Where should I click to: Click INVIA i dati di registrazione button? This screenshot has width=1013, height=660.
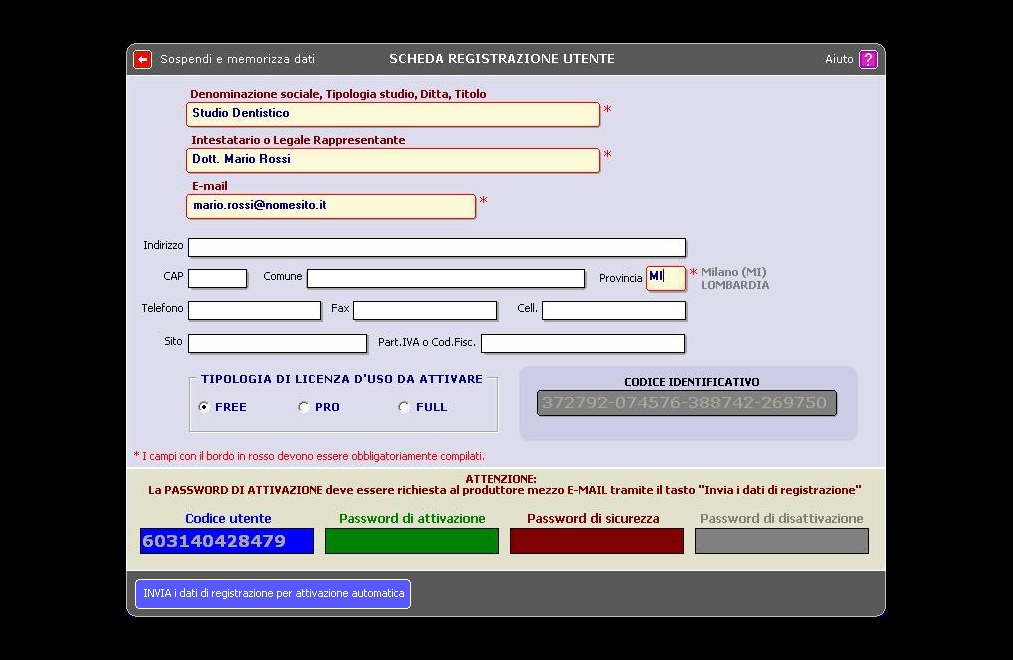273,593
